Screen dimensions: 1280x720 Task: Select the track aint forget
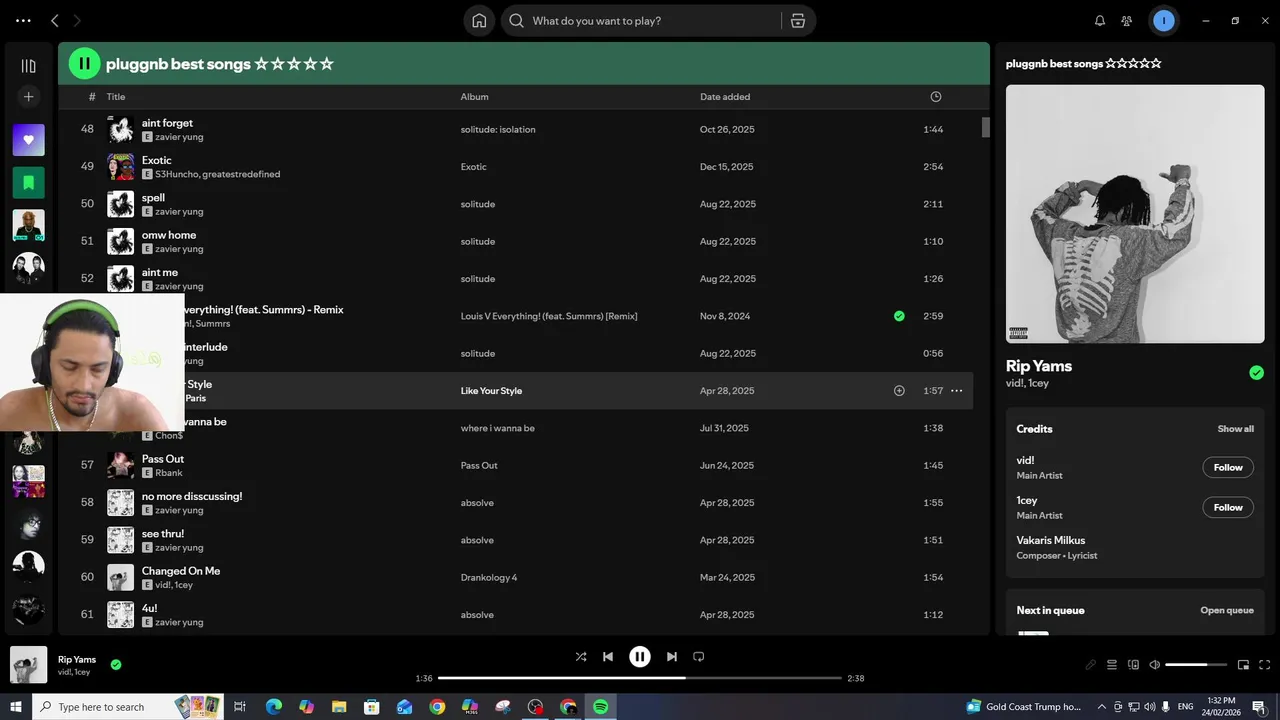(167, 123)
